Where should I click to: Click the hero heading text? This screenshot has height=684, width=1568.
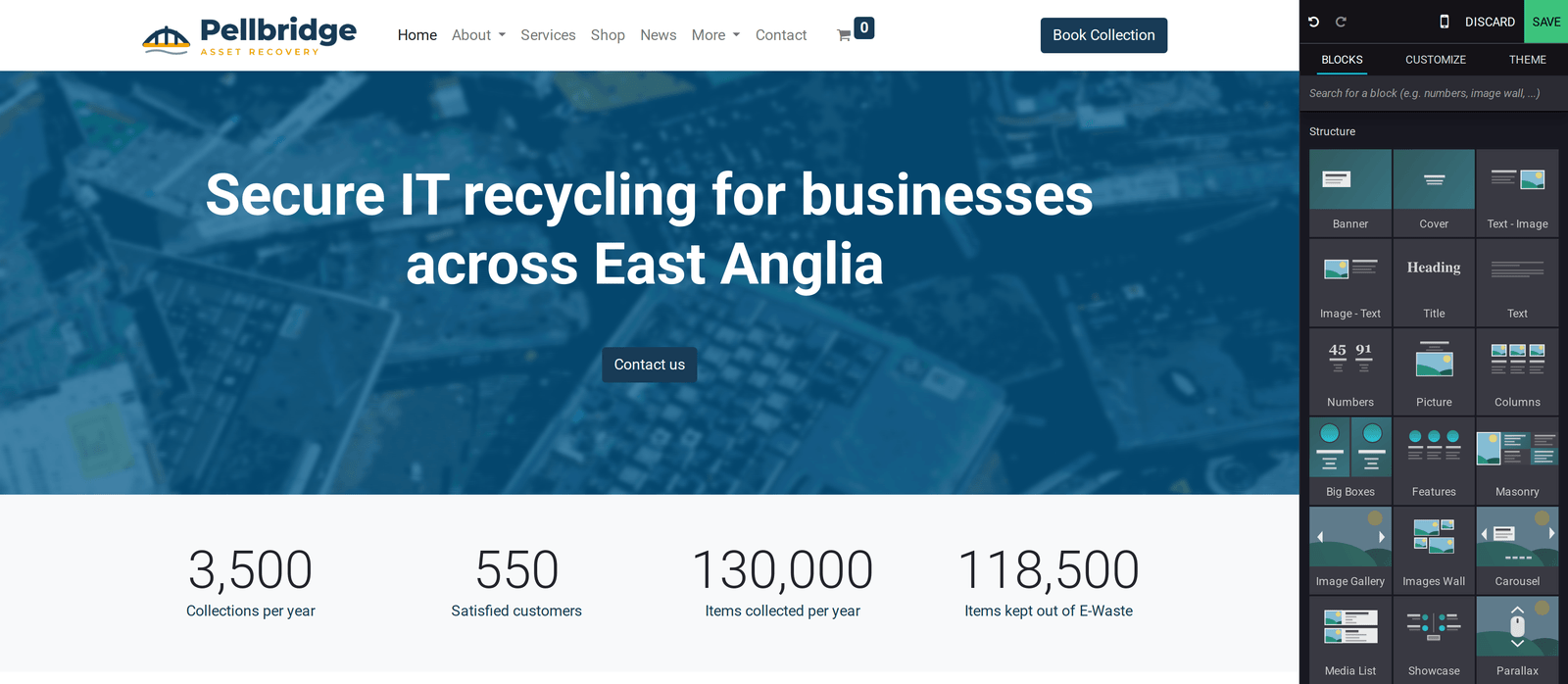pos(649,229)
